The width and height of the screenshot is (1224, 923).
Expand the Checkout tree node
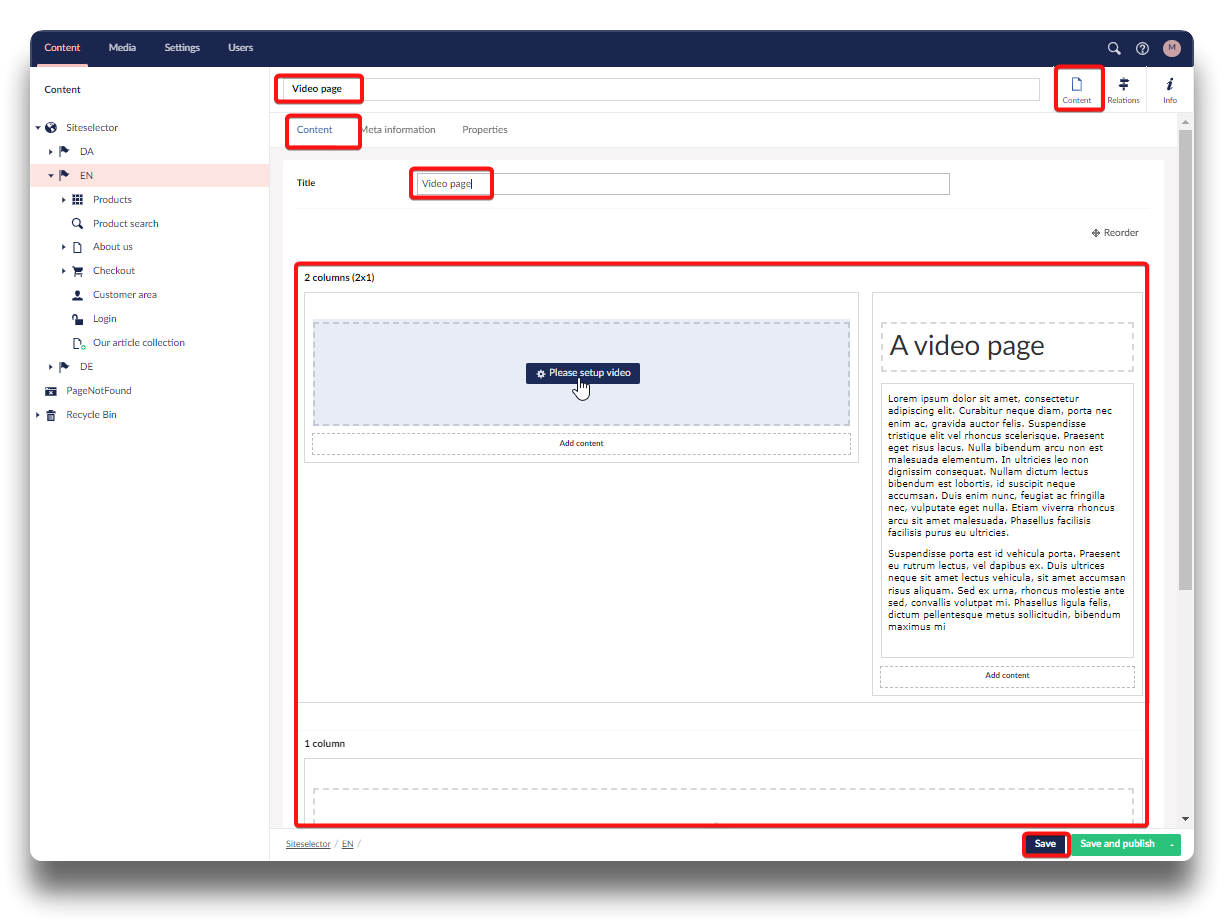65,271
